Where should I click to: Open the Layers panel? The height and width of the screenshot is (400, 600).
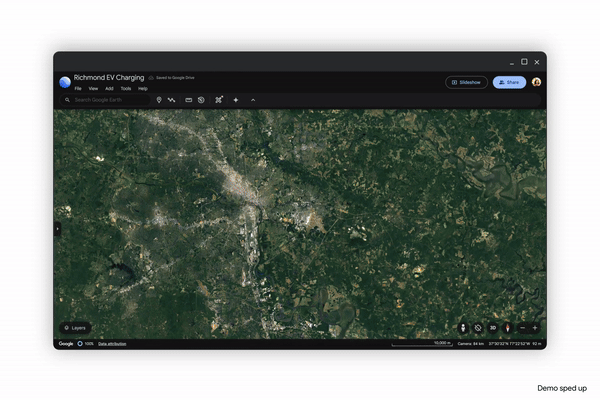pos(75,327)
